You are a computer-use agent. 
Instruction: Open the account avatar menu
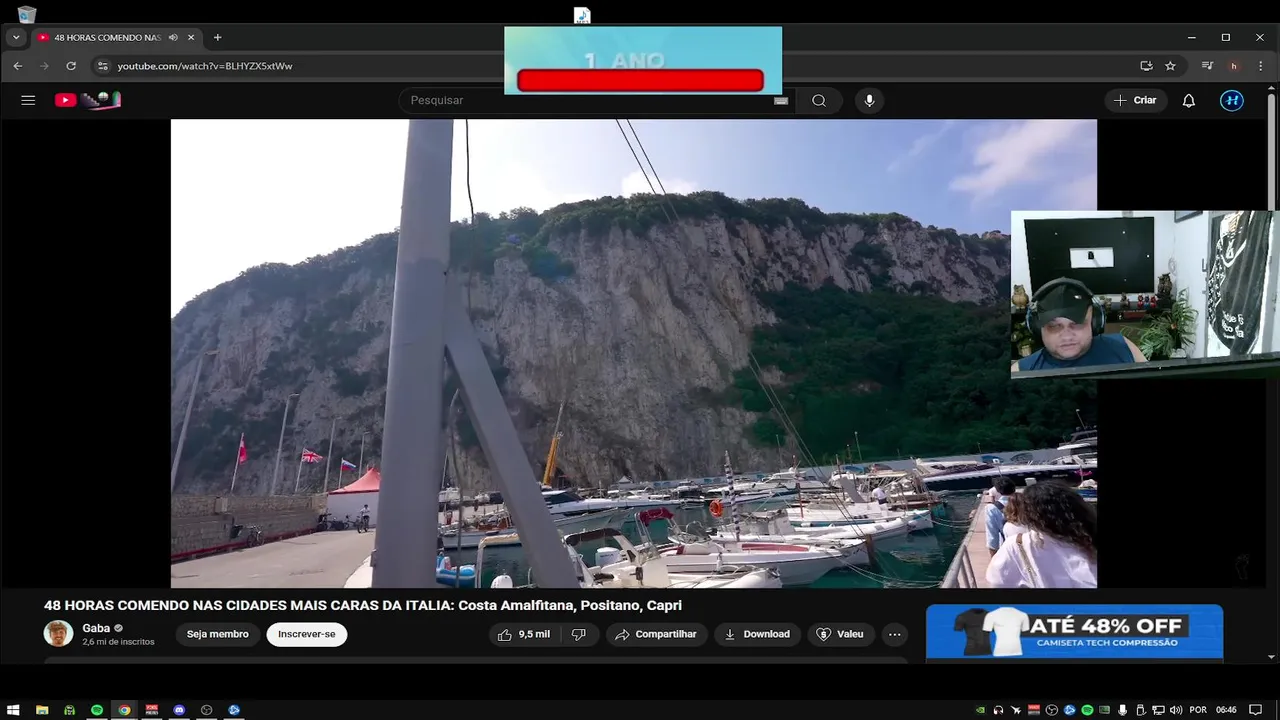(x=1232, y=100)
